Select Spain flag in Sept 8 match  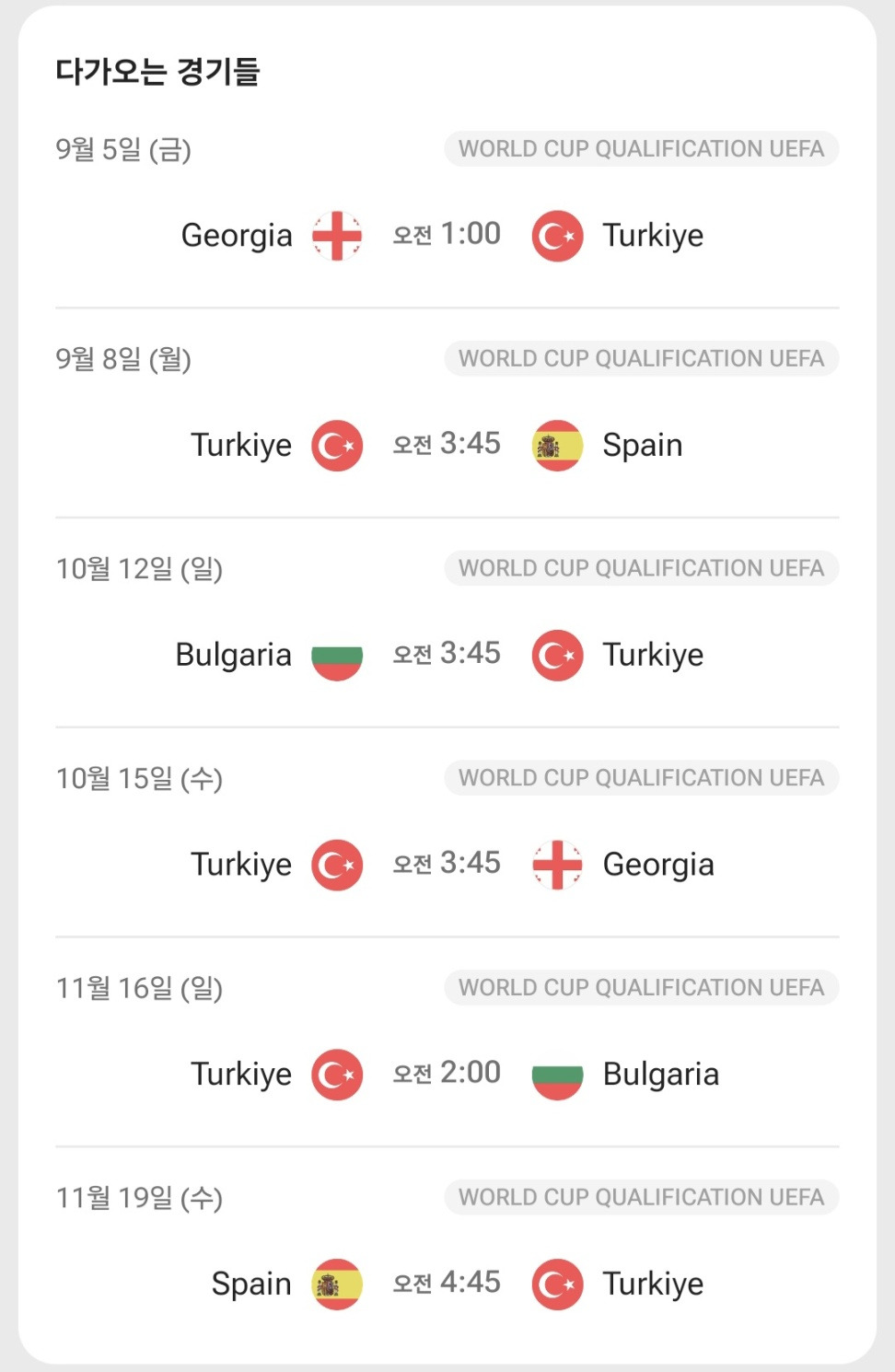[x=557, y=446]
